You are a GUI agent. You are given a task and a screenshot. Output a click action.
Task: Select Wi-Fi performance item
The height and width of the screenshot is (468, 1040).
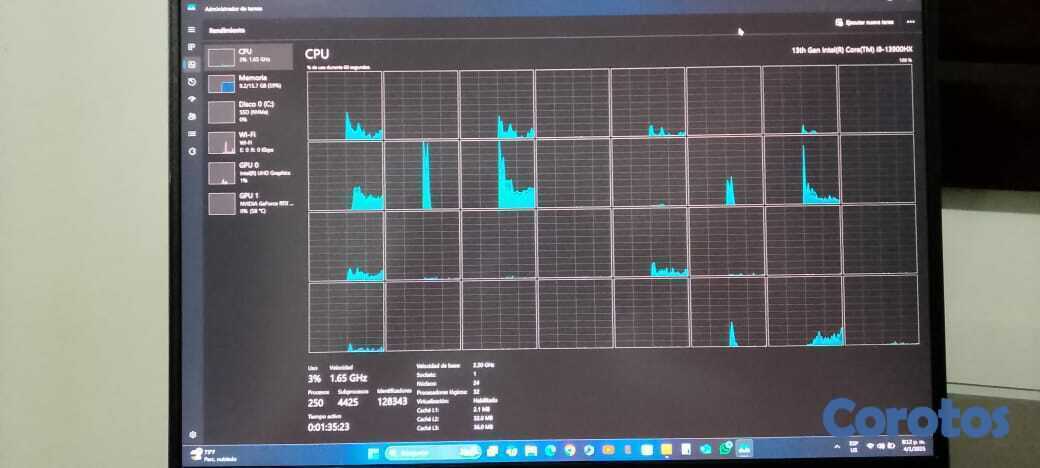pos(250,142)
